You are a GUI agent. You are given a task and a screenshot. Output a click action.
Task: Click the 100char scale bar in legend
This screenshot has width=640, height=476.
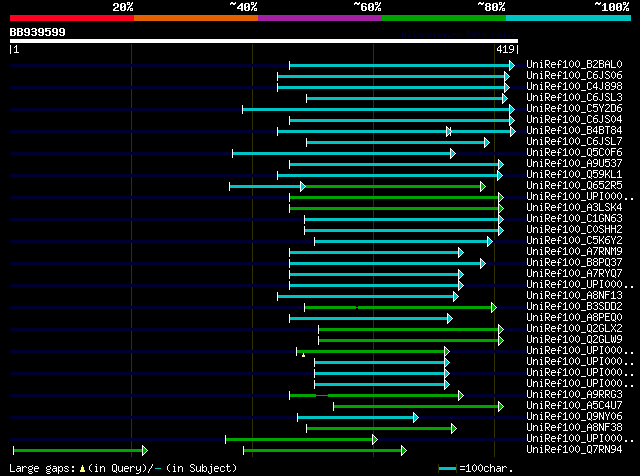pos(447,469)
